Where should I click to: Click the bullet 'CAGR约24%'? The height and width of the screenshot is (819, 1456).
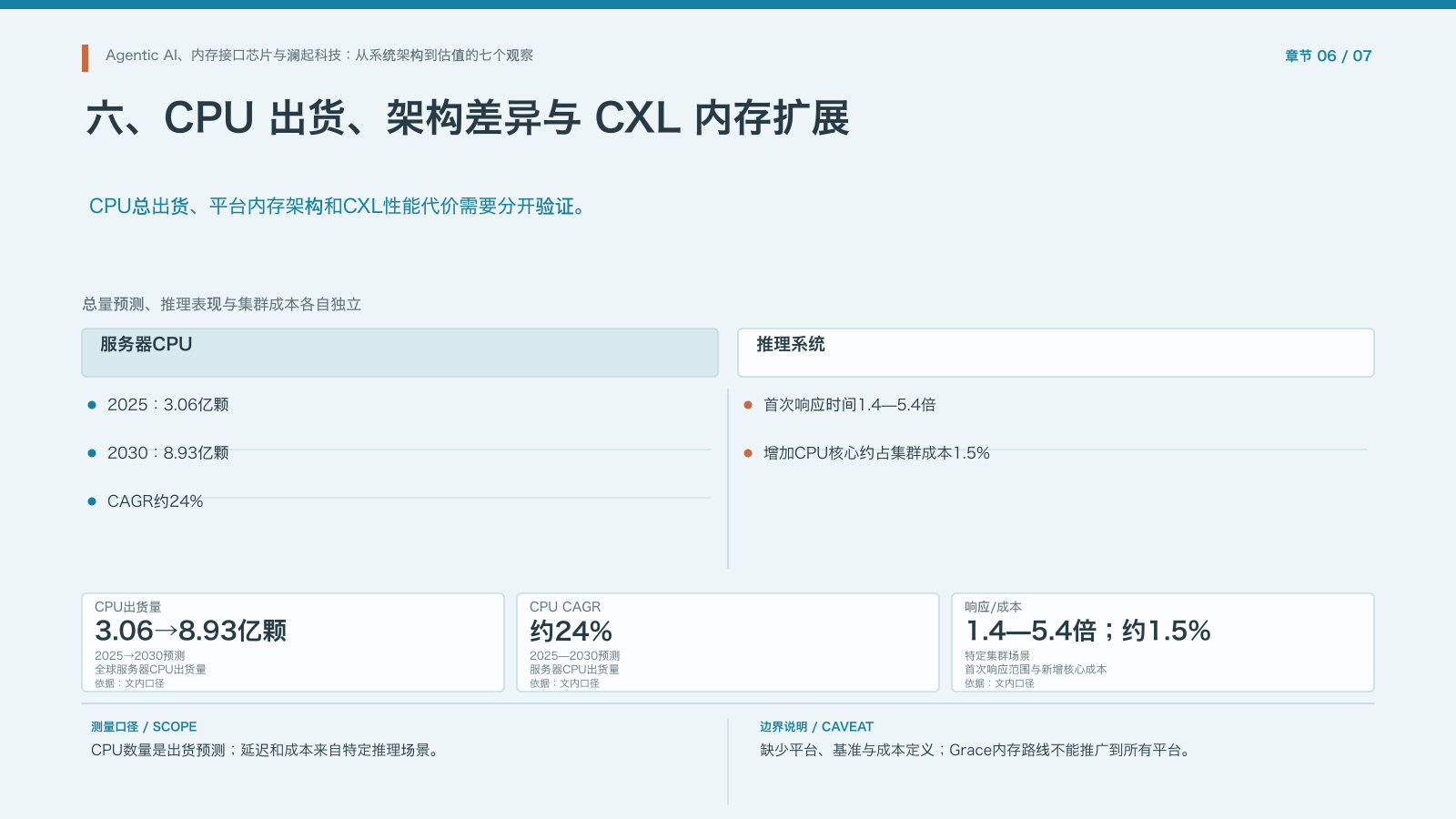(x=155, y=501)
